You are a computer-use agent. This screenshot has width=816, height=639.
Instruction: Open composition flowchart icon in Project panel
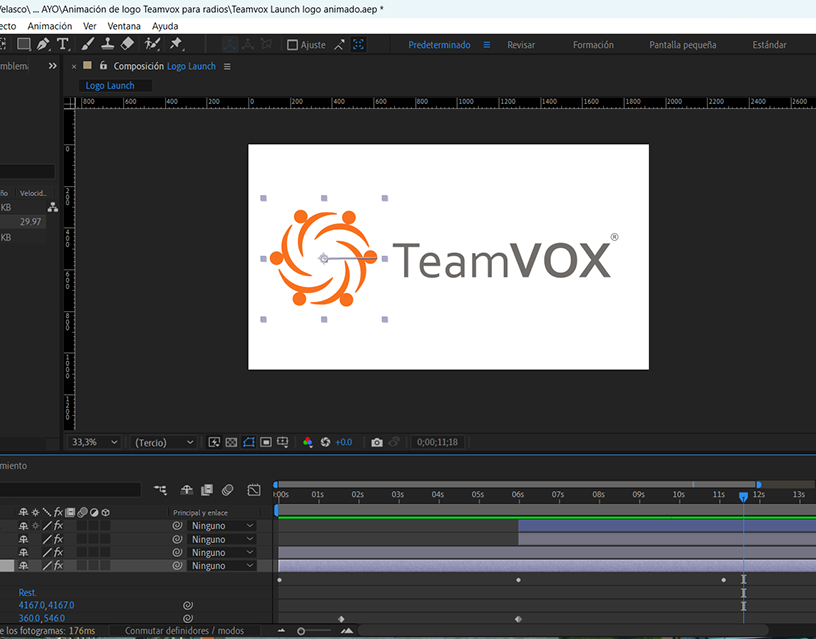click(53, 207)
